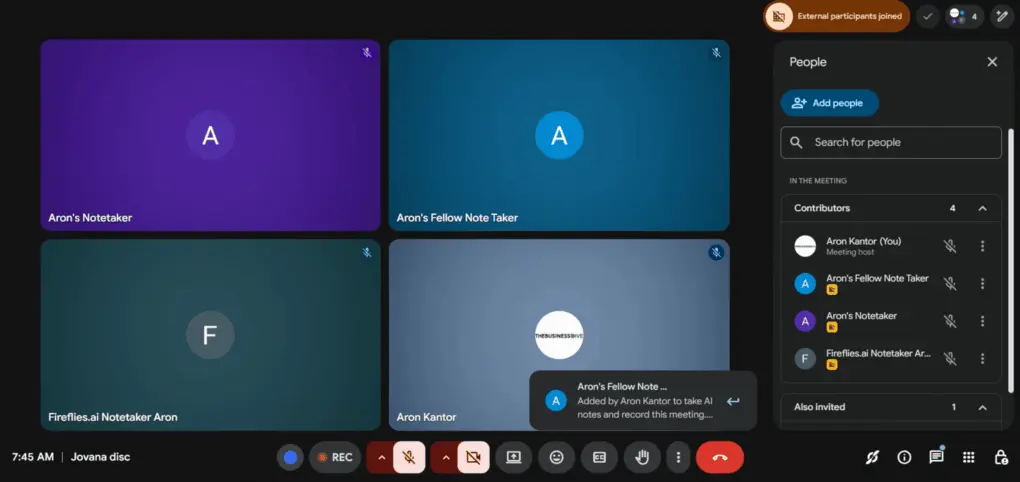Click the blue circle button in the bottom toolbar
The width and height of the screenshot is (1020, 482).
[290, 457]
